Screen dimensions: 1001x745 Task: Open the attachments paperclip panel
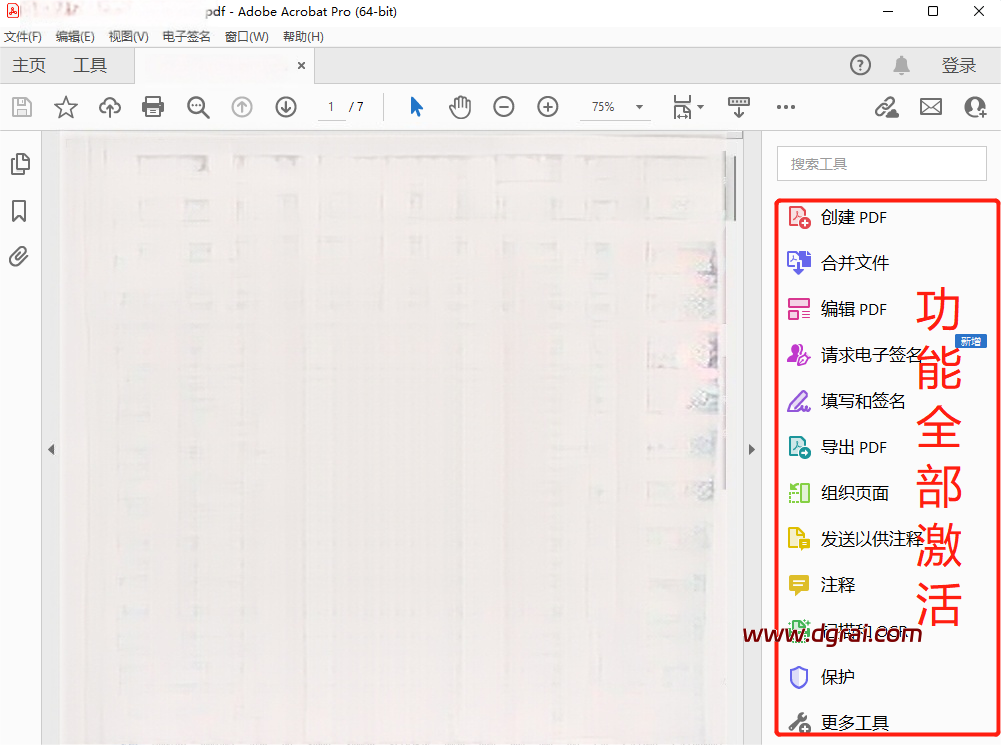point(19,257)
